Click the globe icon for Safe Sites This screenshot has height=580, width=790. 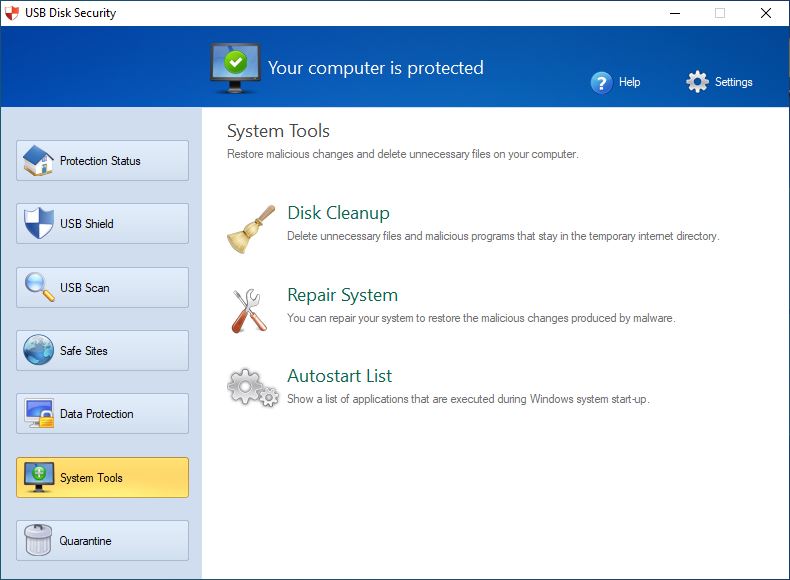coord(38,350)
